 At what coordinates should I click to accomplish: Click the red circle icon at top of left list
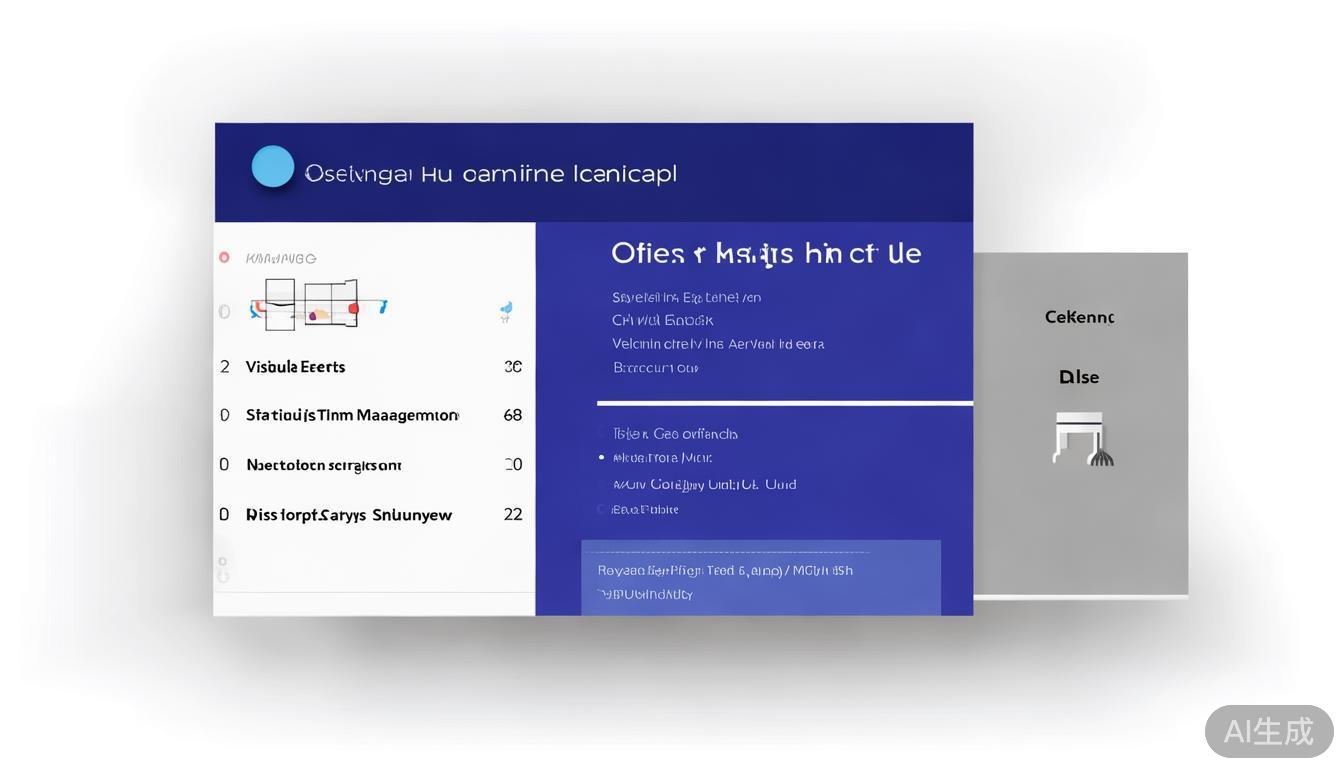[x=224, y=258]
